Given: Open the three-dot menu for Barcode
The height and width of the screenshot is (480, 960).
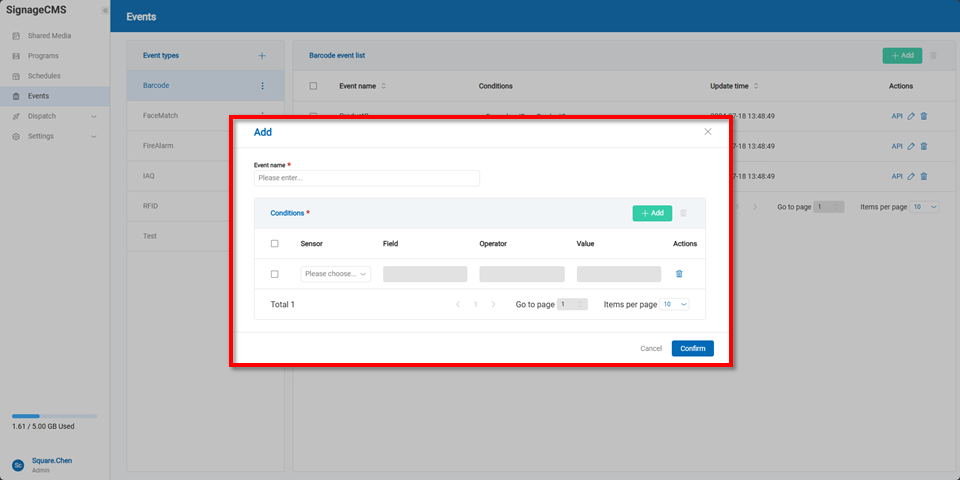Looking at the screenshot, I should [263, 86].
